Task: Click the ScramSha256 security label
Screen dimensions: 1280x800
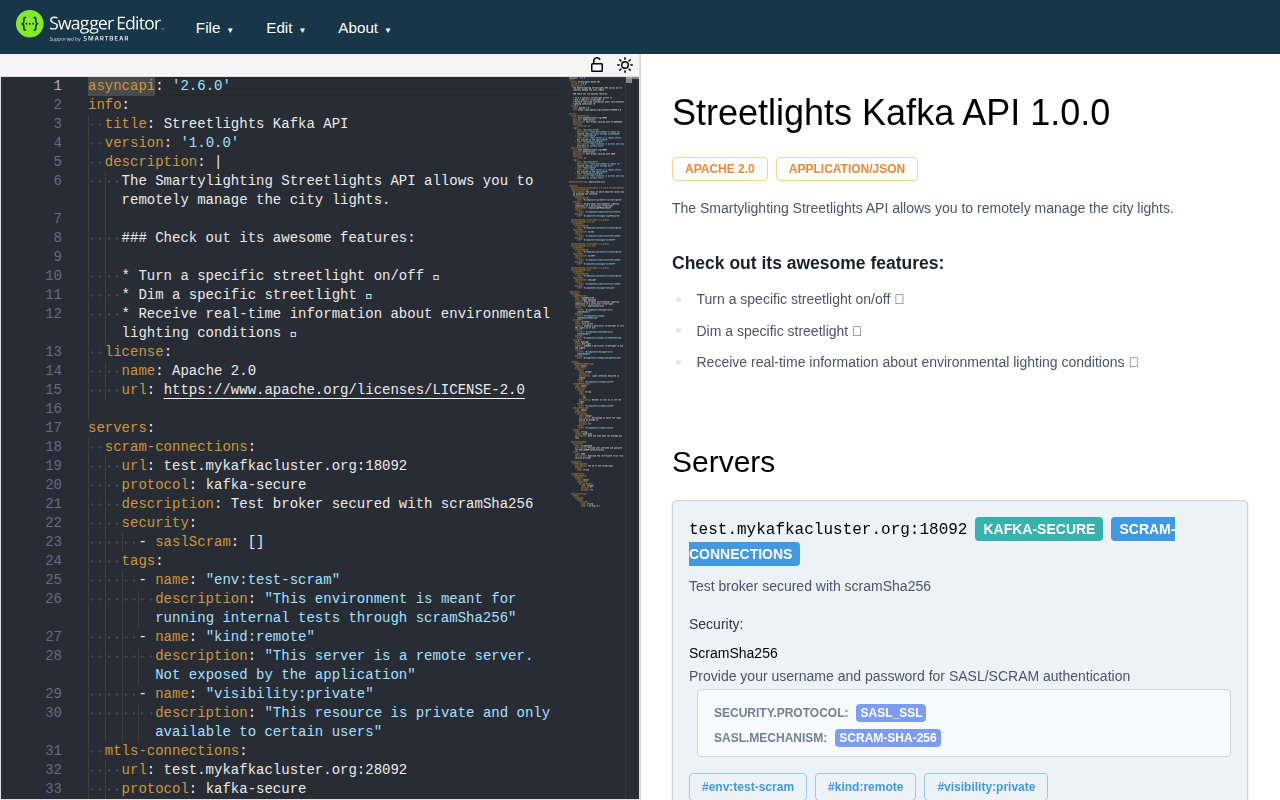Action: (733, 653)
